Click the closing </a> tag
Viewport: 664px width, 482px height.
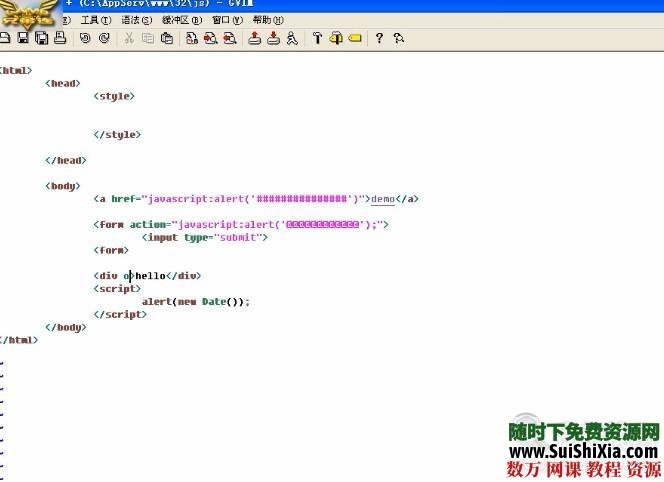point(407,199)
